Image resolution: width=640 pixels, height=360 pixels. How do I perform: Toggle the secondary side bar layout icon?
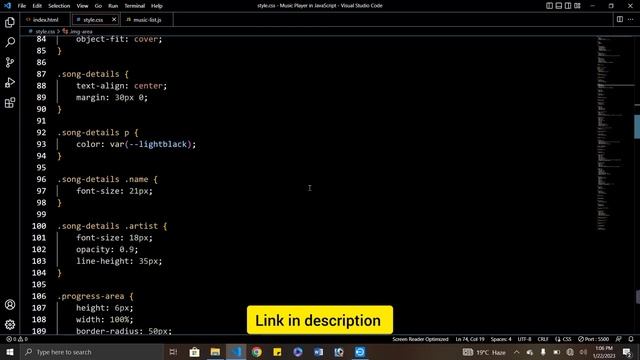point(568,6)
